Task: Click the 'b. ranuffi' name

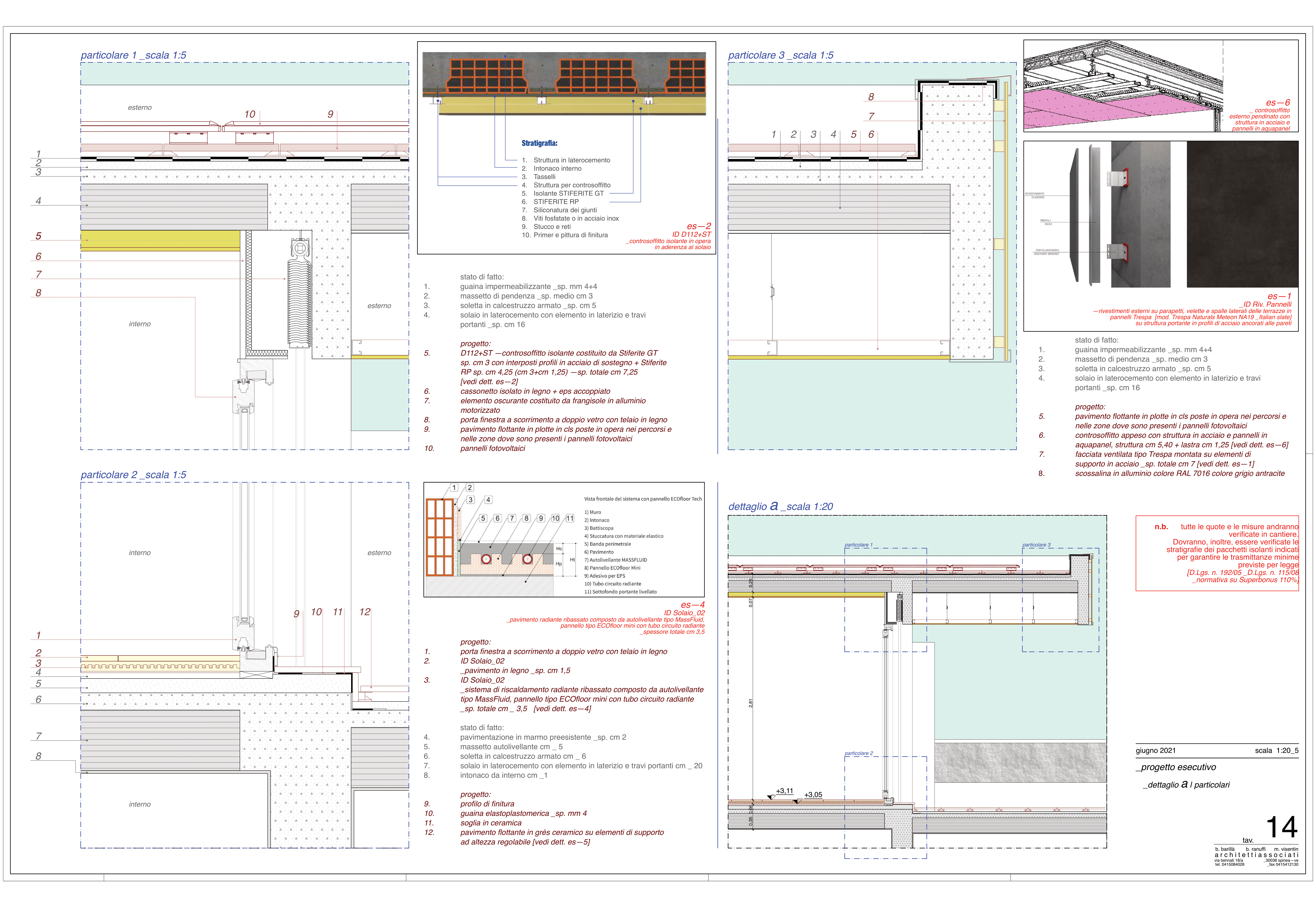Action: tap(1256, 849)
